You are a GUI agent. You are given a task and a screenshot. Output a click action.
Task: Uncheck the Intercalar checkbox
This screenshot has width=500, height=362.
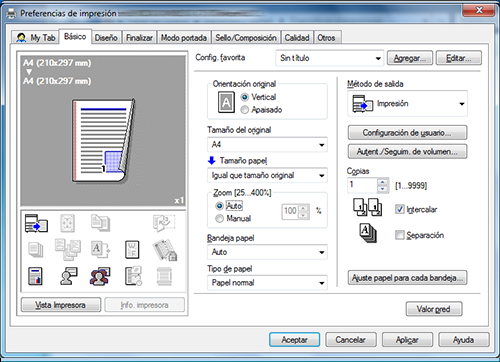pos(400,209)
